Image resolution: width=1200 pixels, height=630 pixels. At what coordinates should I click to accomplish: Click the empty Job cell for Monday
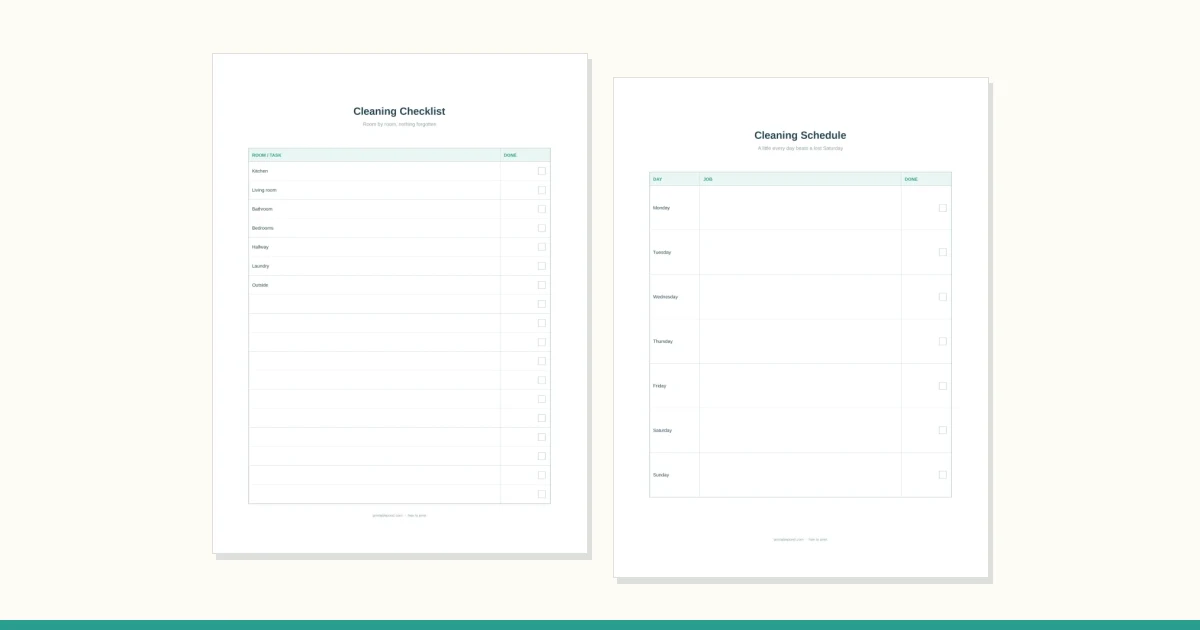[x=800, y=208]
